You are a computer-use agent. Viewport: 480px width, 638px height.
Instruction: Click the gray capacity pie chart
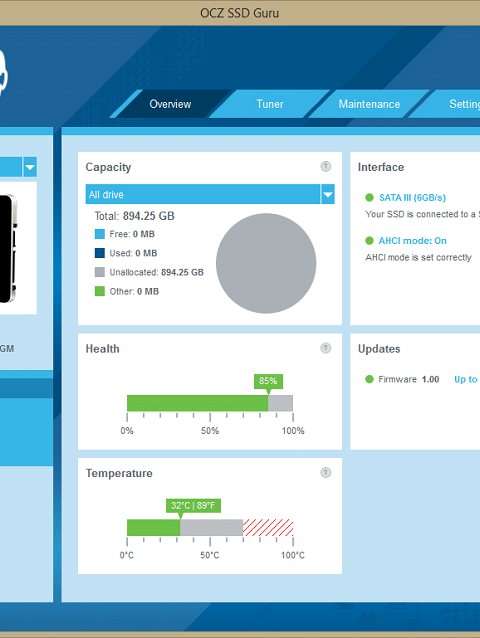coord(266,263)
